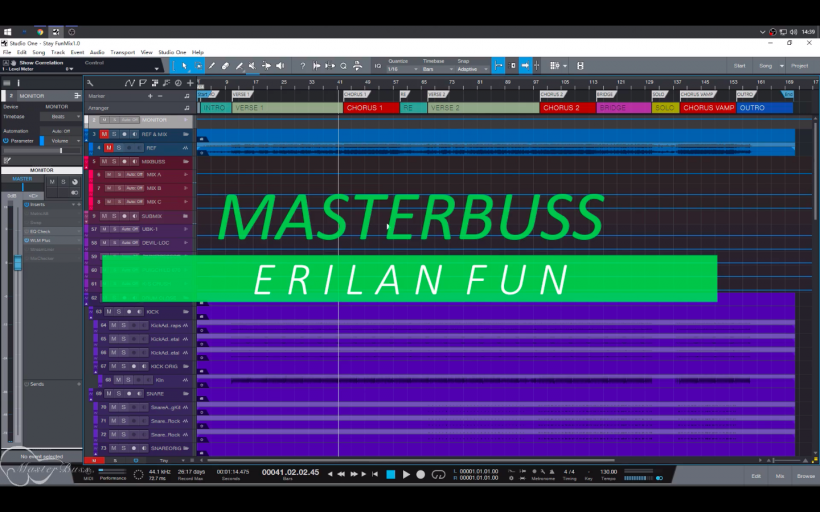Viewport: 820px width, 512px height.
Task: Show automation curve icon above track list
Action: point(130,83)
